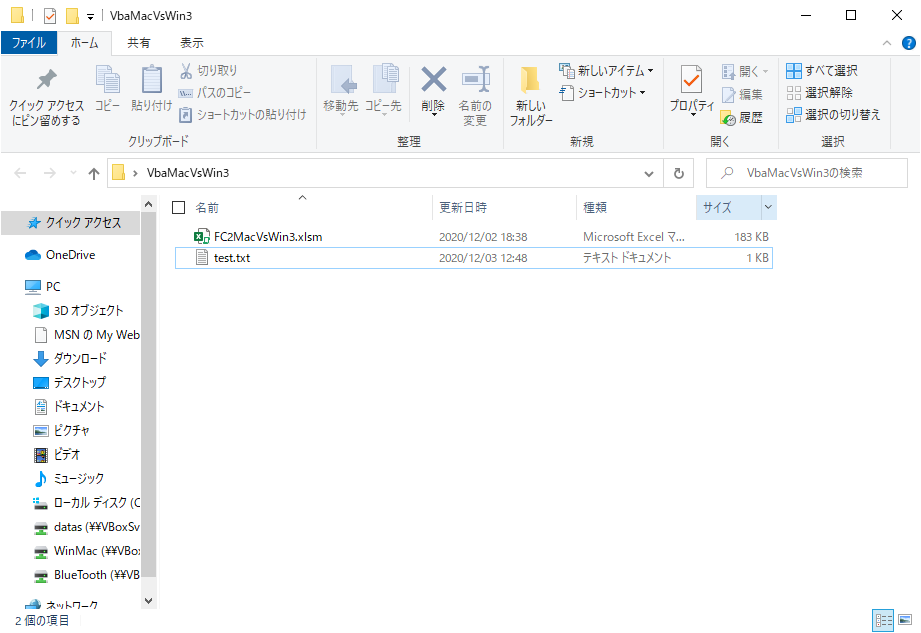The image size is (921, 633).
Task: Open the 共有 ribbon tab
Action: click(139, 43)
